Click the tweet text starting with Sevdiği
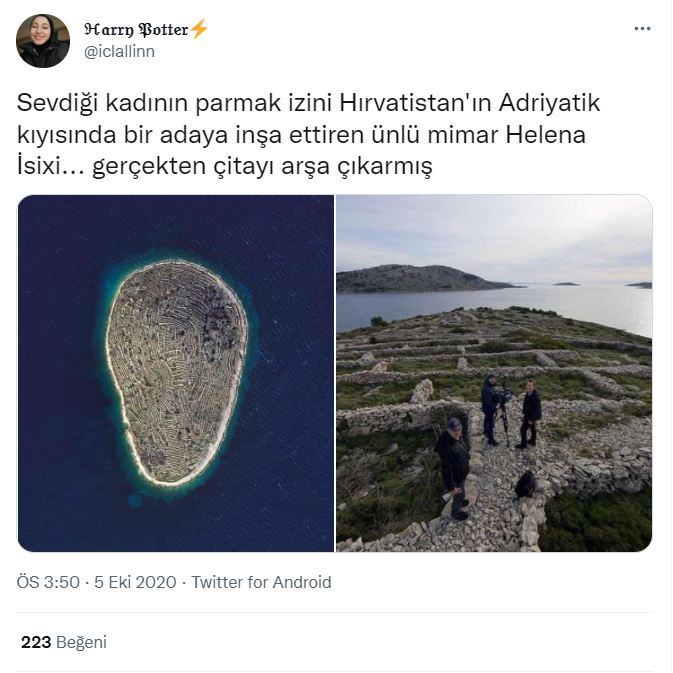The width and height of the screenshot is (673, 673). coord(308,134)
